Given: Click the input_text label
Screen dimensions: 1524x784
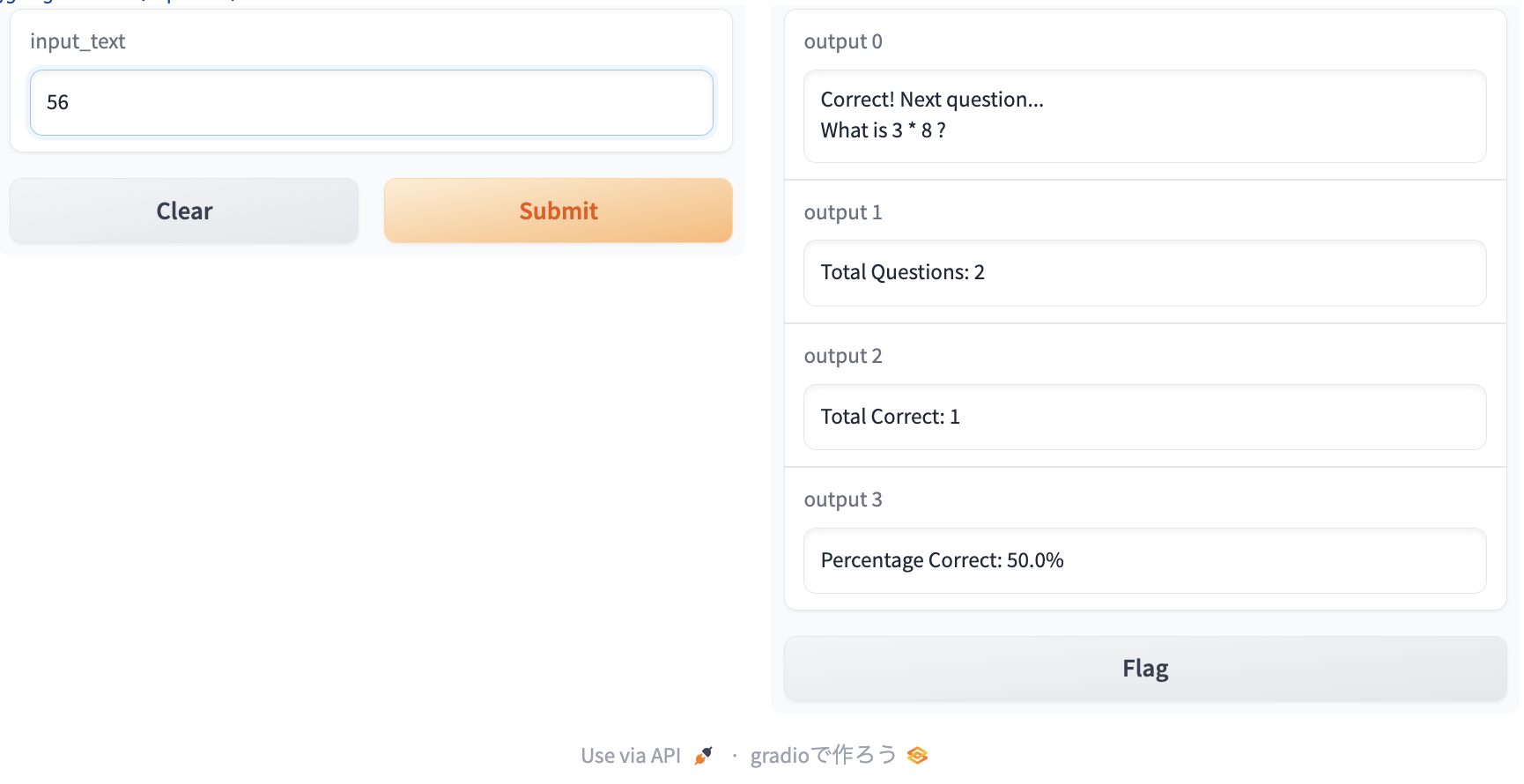Looking at the screenshot, I should point(78,41).
